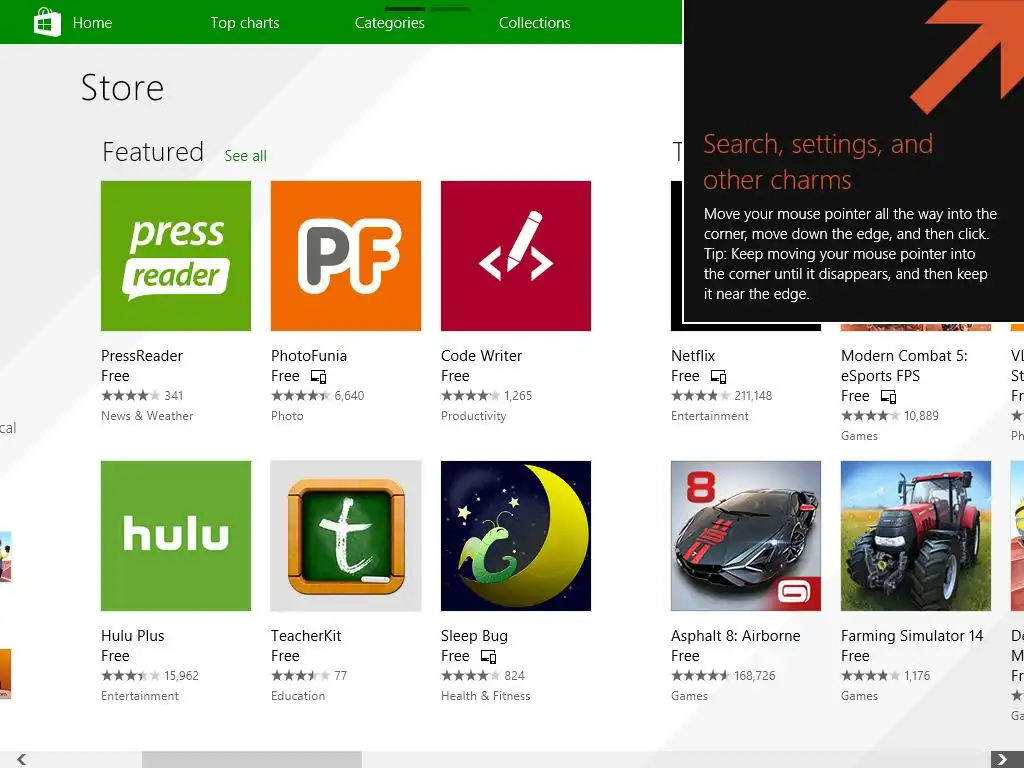Open the Hulu Plus app tile
Image resolution: width=1024 pixels, height=768 pixels.
176,536
